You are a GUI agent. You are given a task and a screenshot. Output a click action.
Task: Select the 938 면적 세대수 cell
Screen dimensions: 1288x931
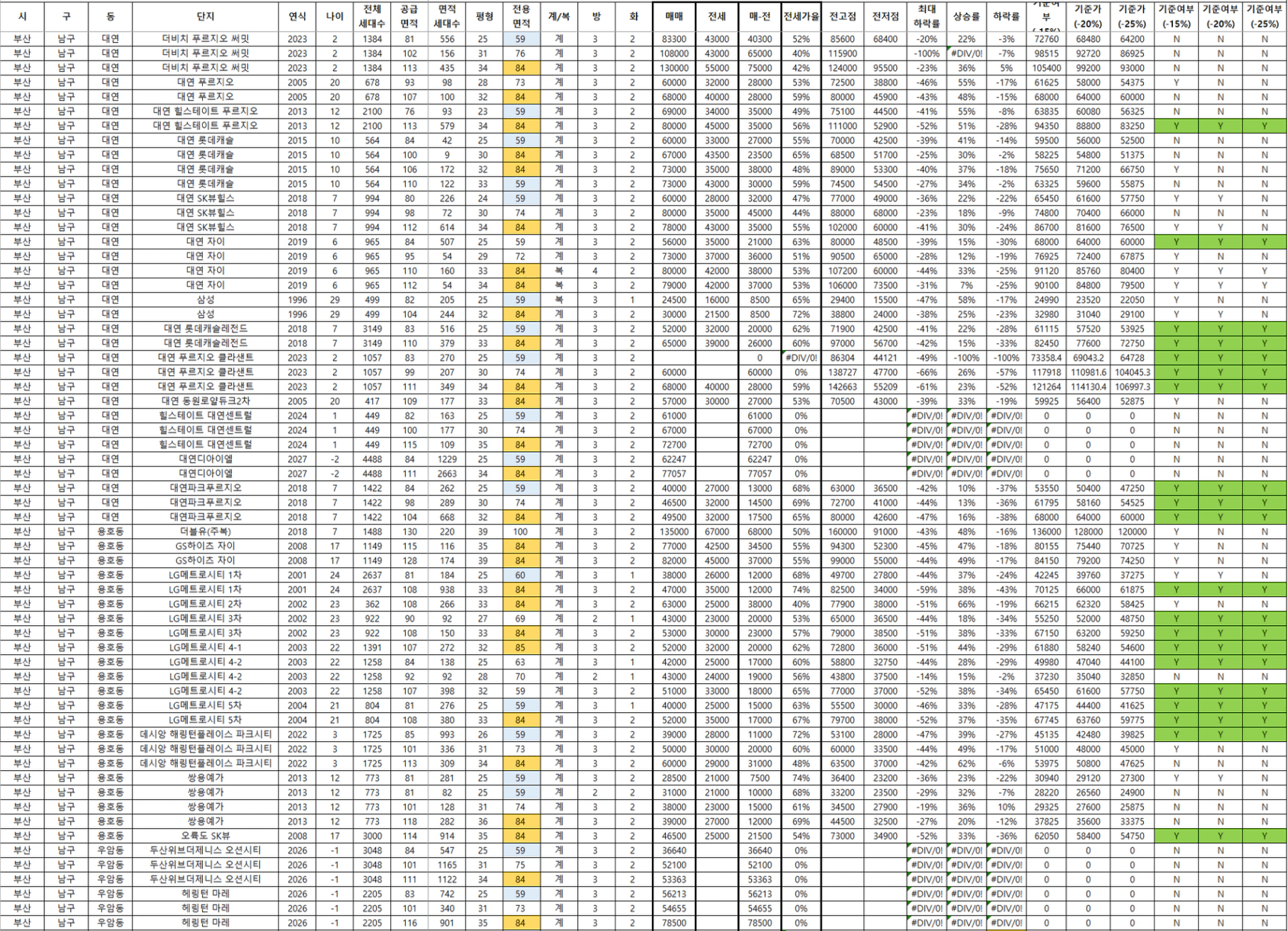point(447,589)
